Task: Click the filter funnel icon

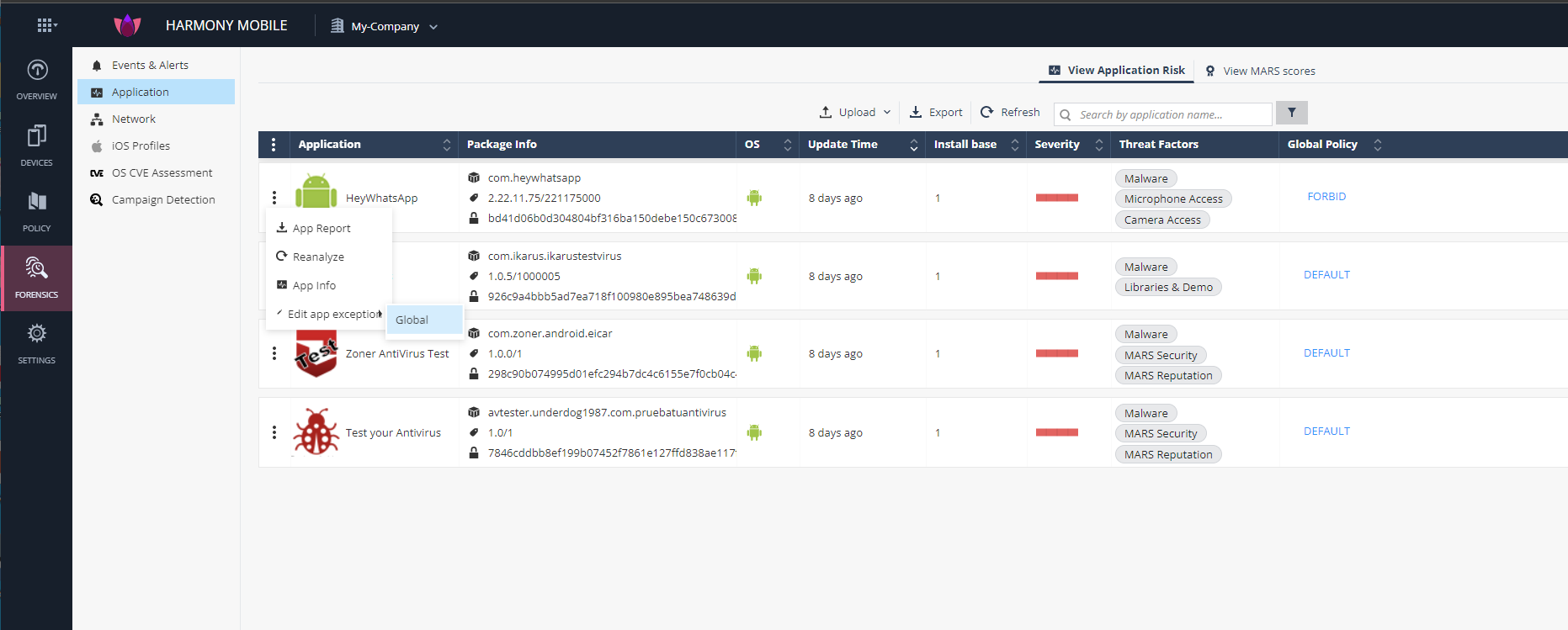Action: tap(1291, 113)
